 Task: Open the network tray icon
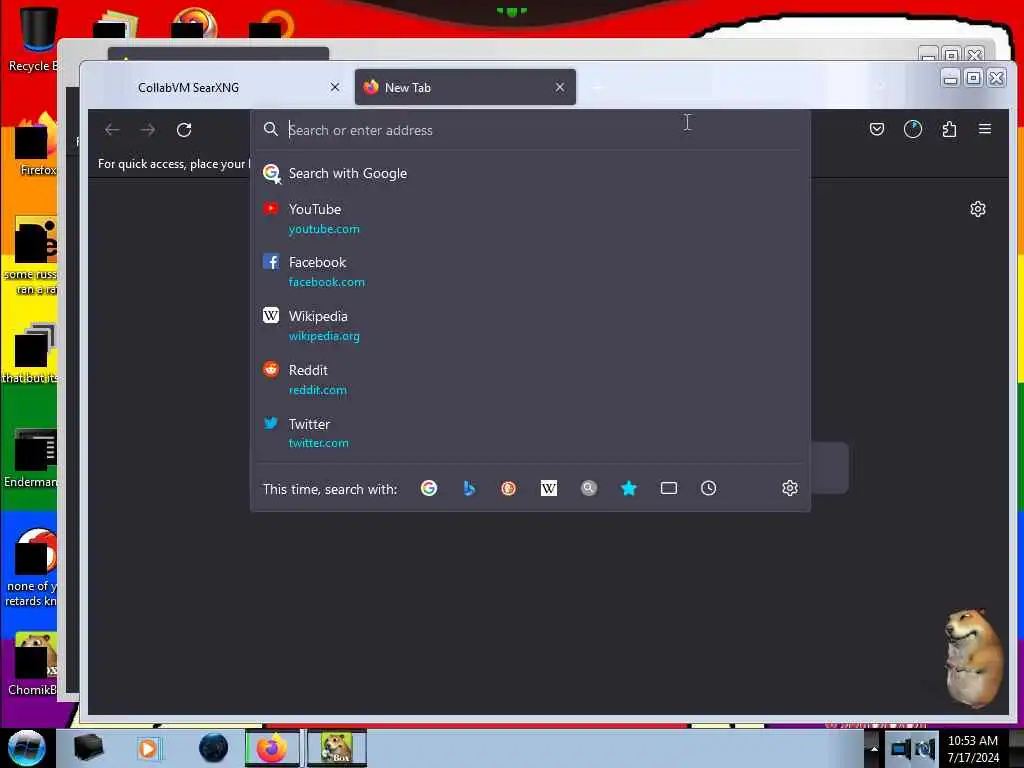pyautogui.click(x=901, y=748)
